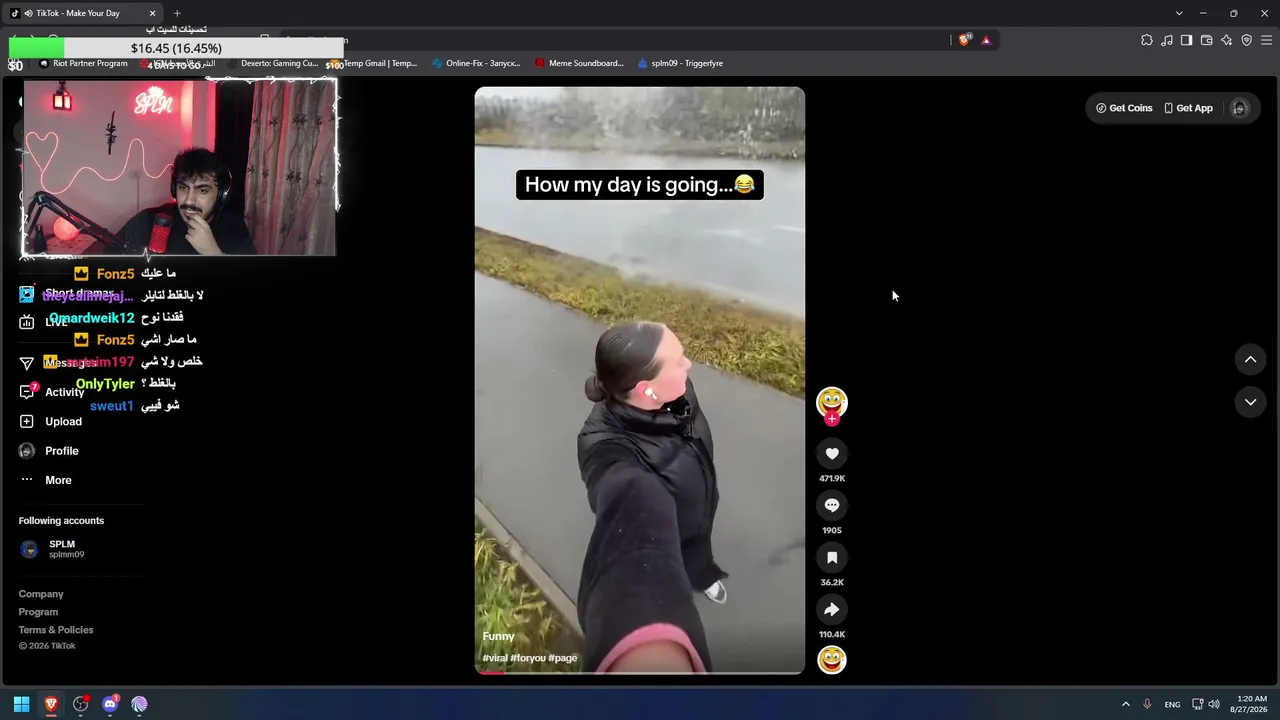The width and height of the screenshot is (1280, 720).
Task: Pause the playing TikTok video
Action: [x=640, y=380]
